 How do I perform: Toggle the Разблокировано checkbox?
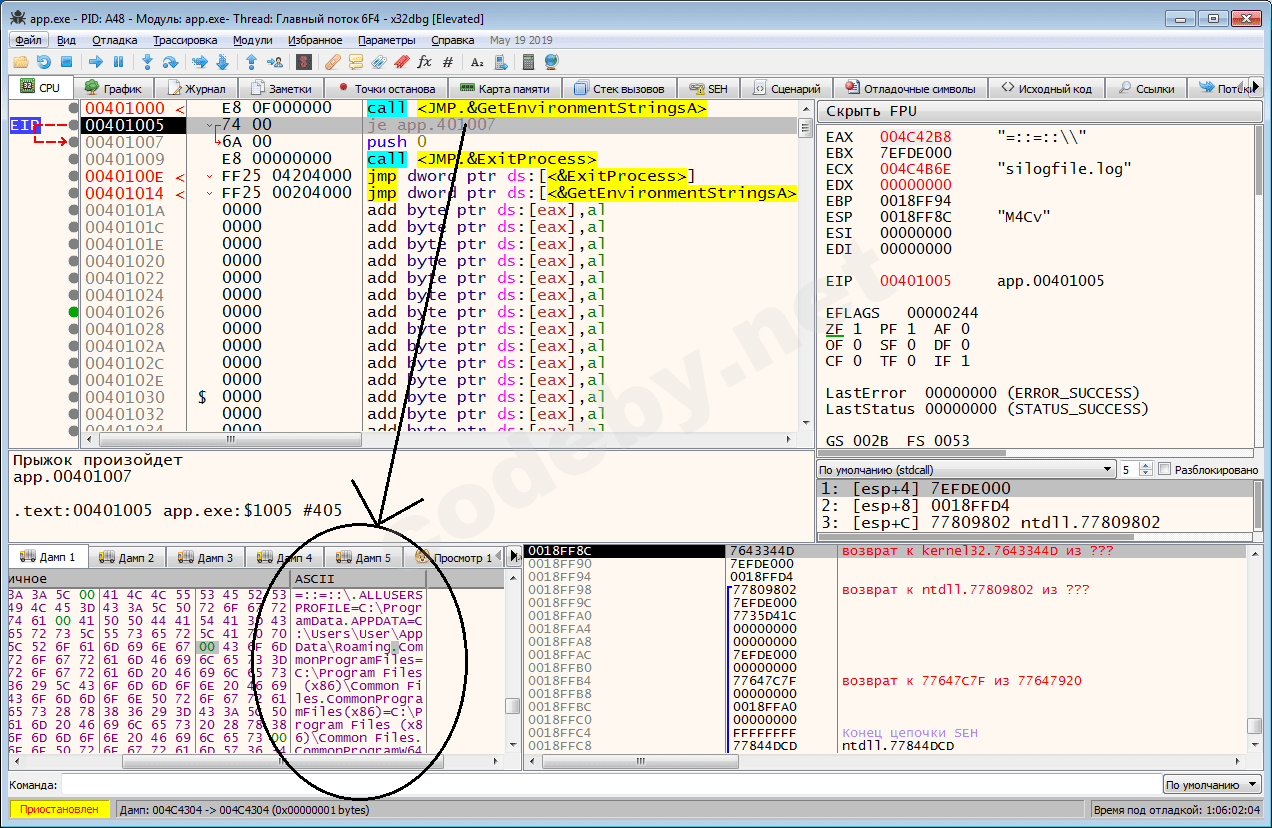1163,469
